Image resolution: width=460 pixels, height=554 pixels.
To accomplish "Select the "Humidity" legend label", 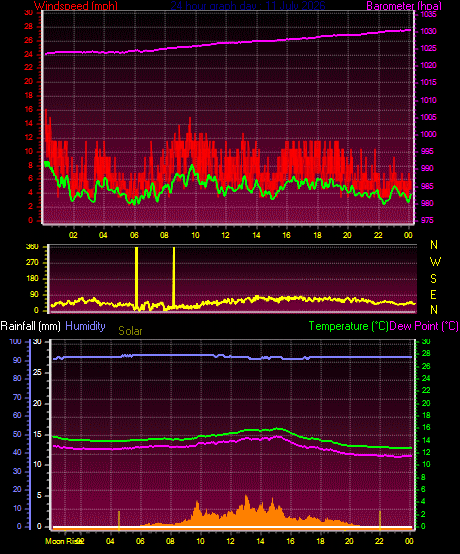I will tap(85, 326).
